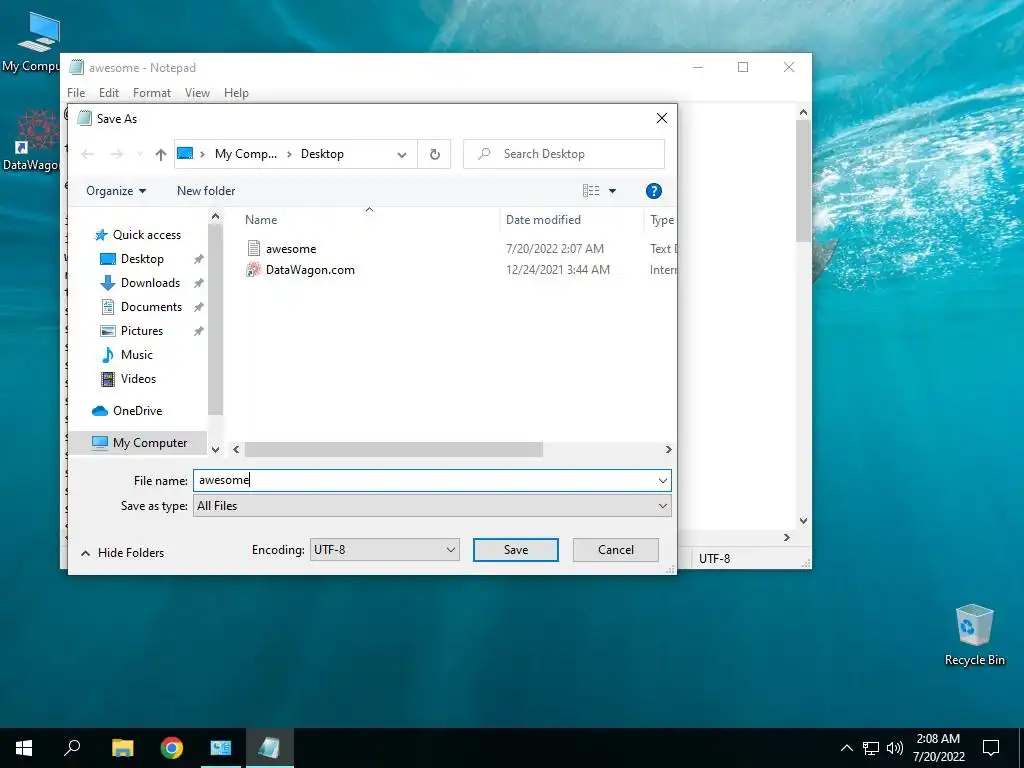
Task: Sort by Date modified column header
Action: pyautogui.click(x=543, y=220)
